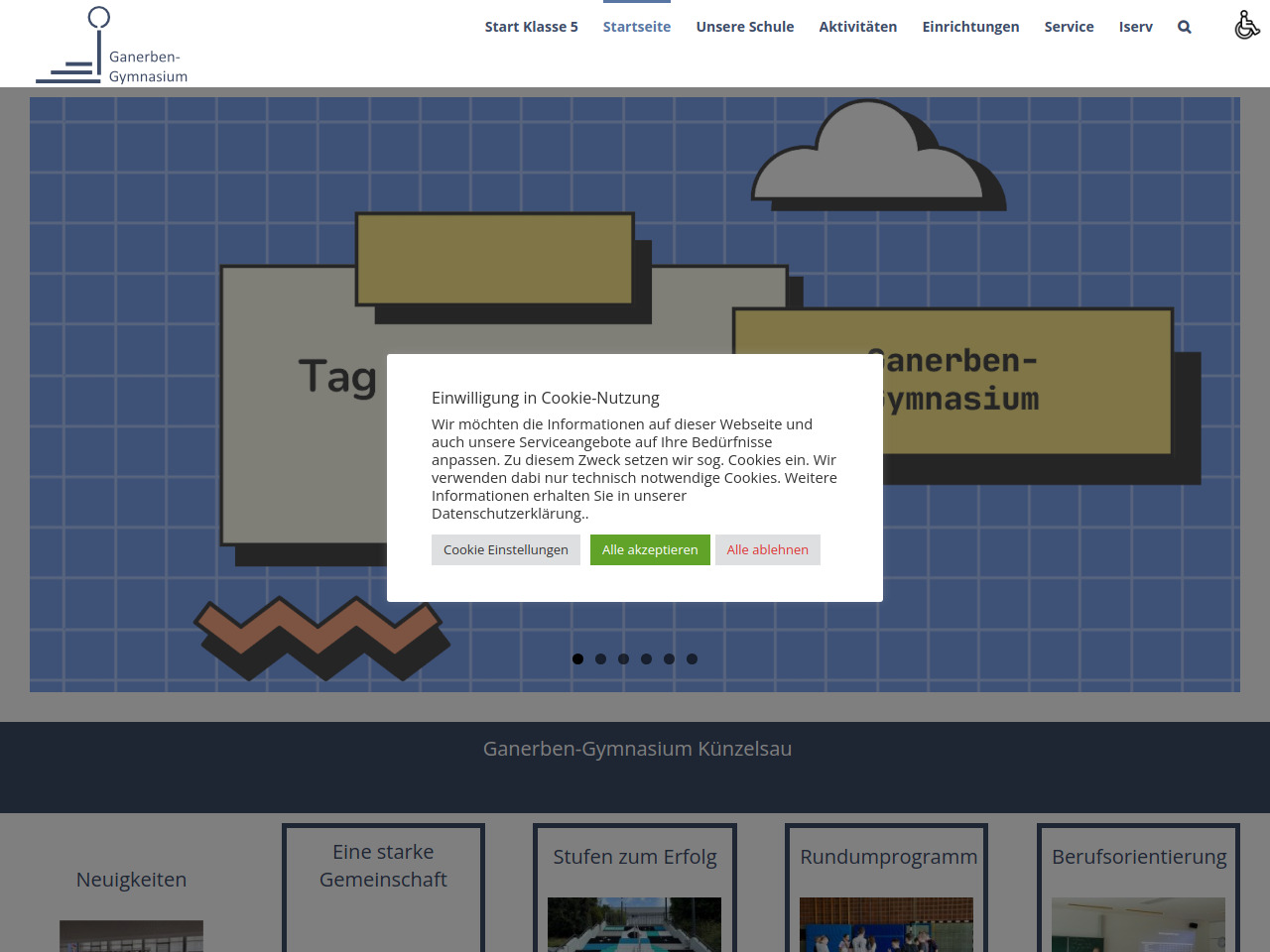Select the last slider dot
1270x952 pixels.
click(692, 658)
